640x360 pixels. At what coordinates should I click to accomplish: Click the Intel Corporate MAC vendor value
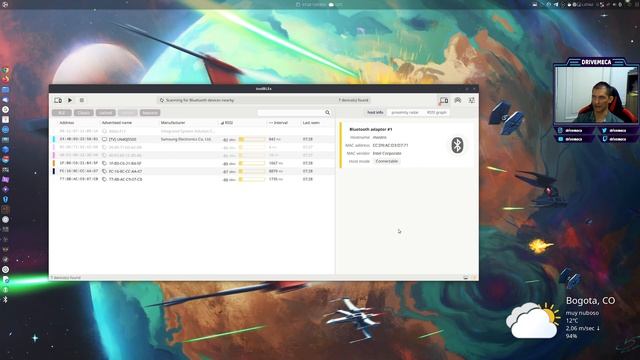[387, 153]
